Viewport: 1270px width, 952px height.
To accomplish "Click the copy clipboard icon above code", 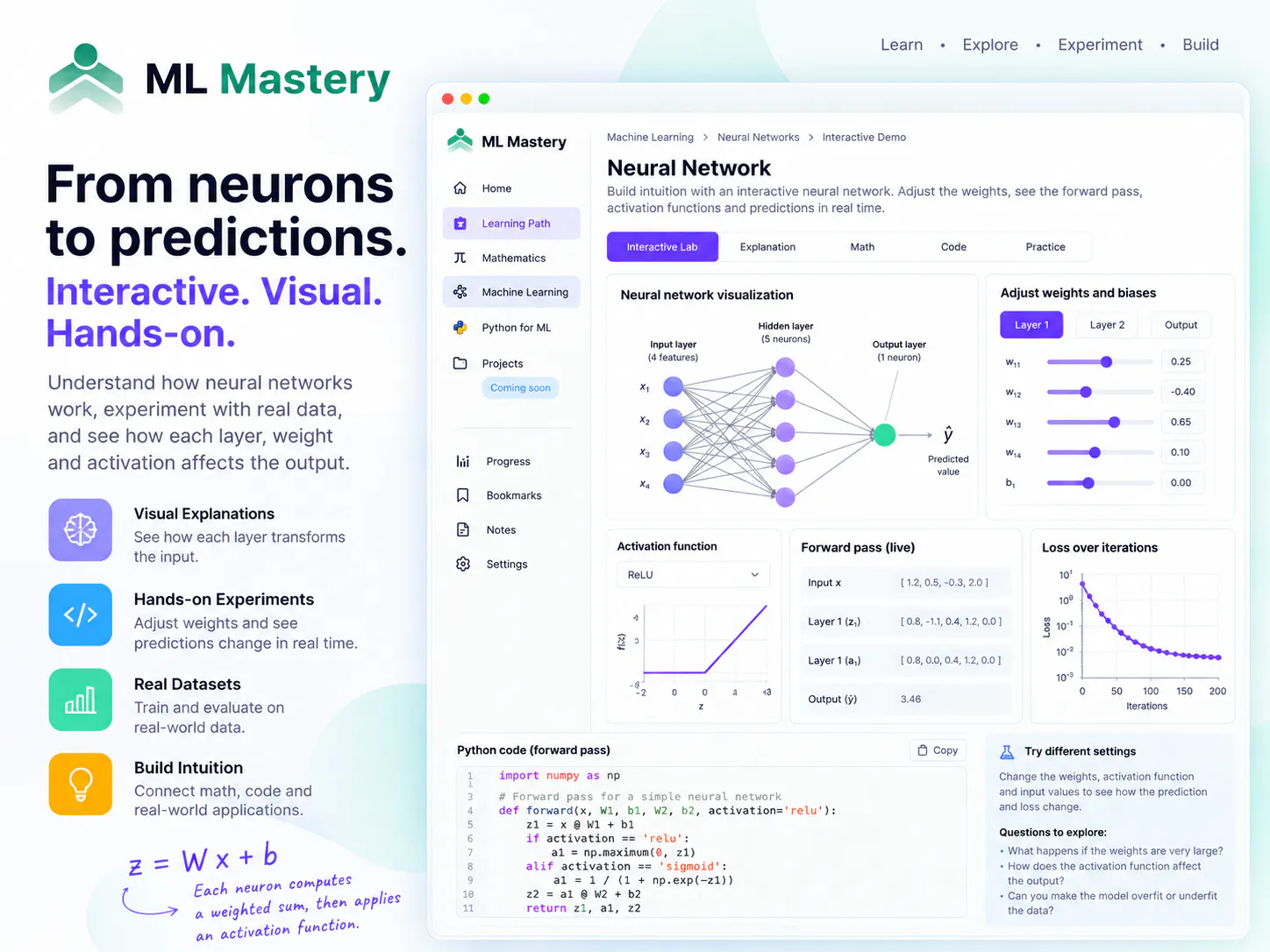I will [923, 750].
